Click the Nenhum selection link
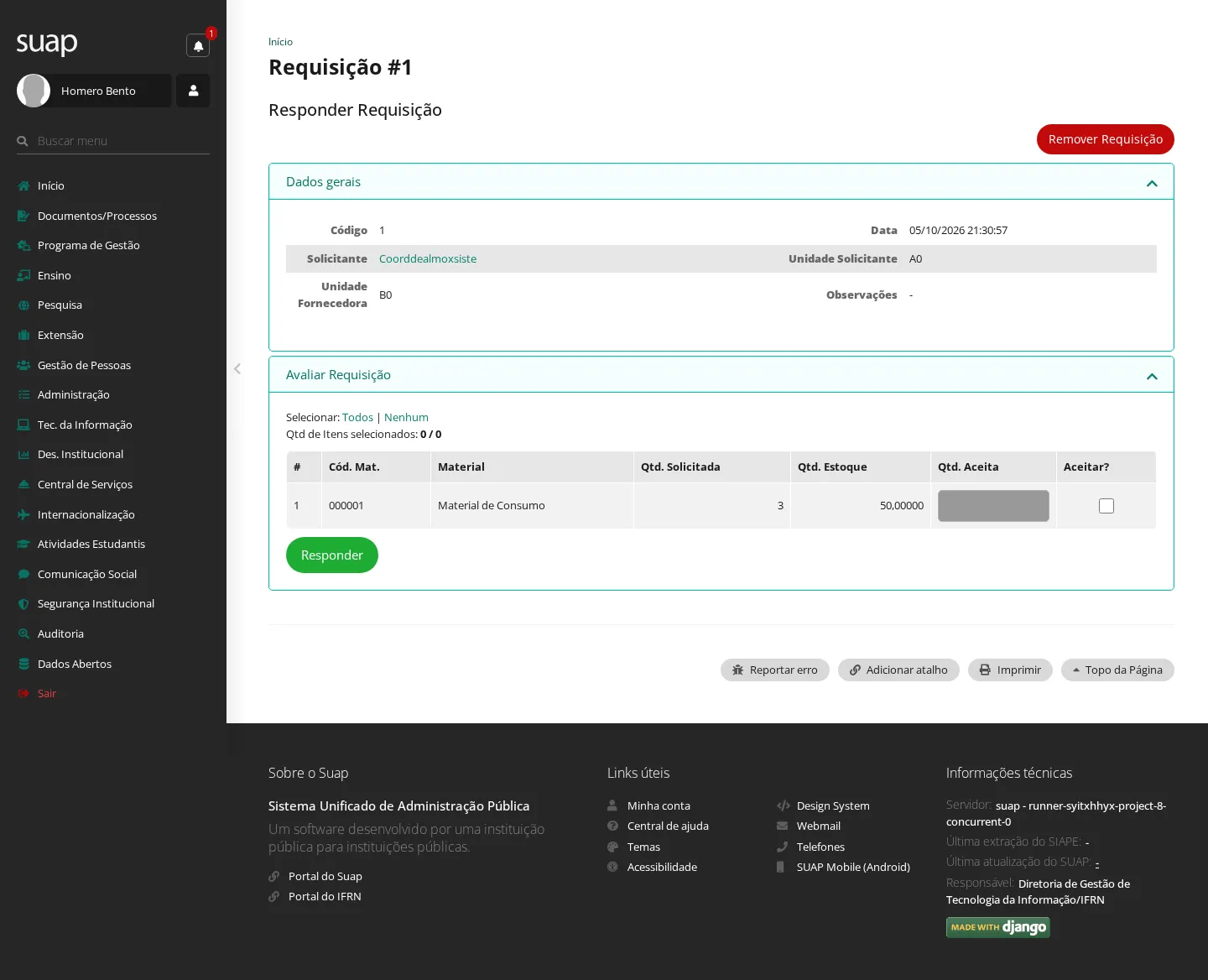The width and height of the screenshot is (1208, 980). (406, 417)
